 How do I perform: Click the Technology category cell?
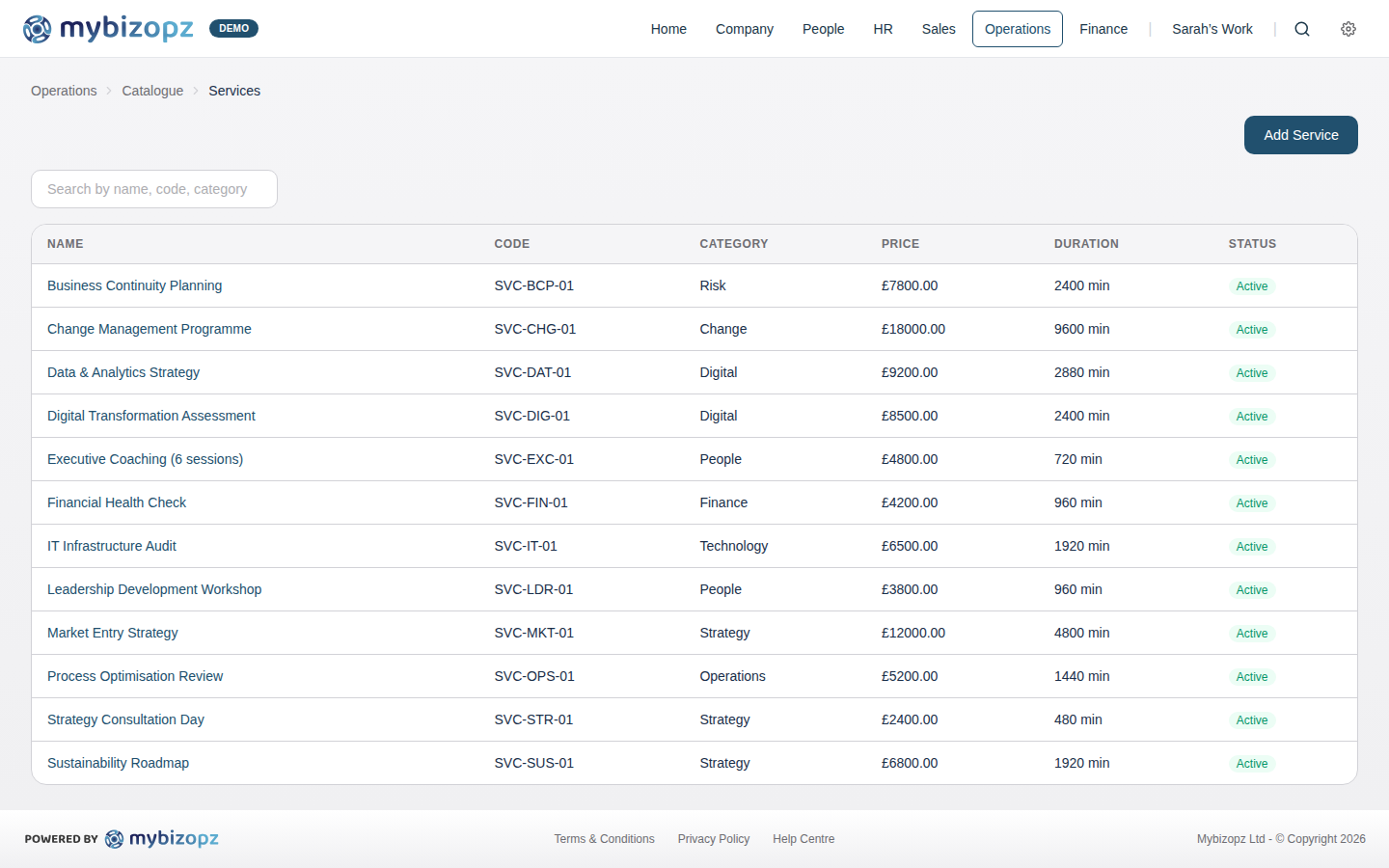[734, 546]
